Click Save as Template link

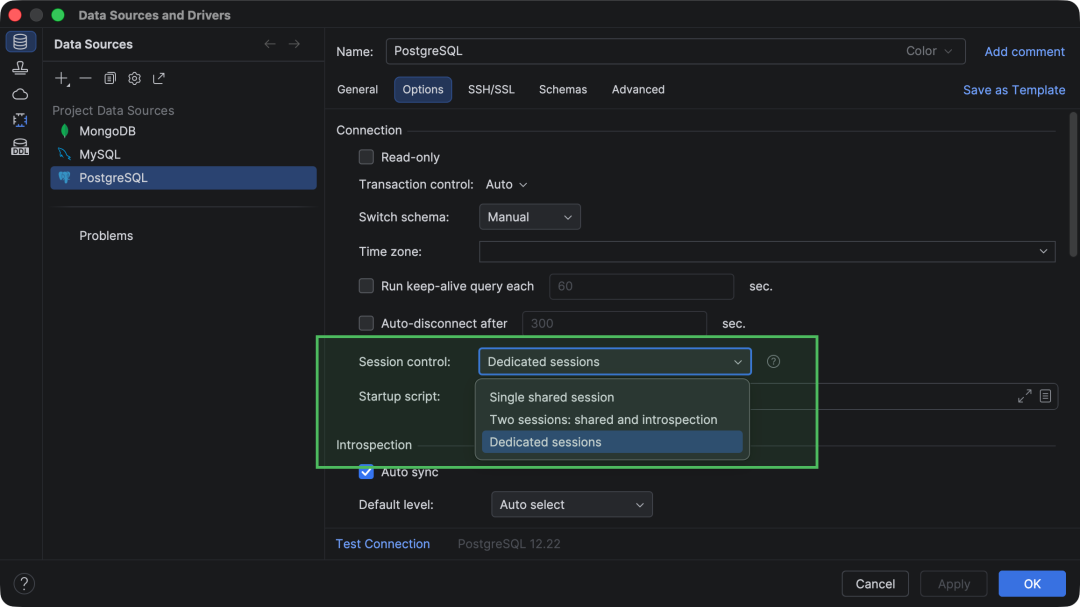(1014, 90)
